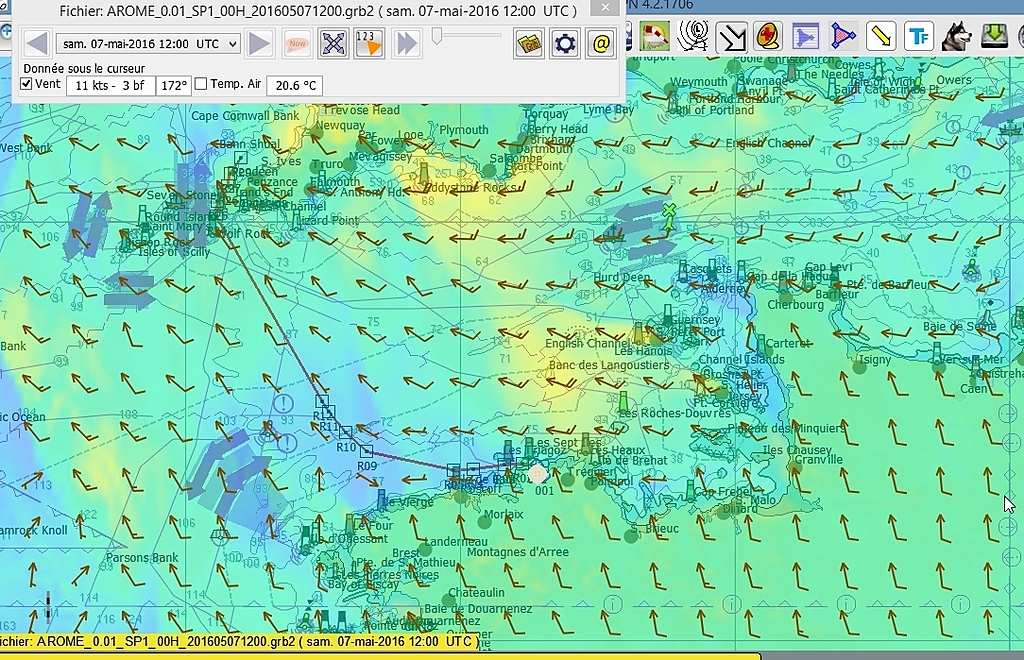Open the isobar weather chart plugin icon
The image size is (1024, 660).
693,36
